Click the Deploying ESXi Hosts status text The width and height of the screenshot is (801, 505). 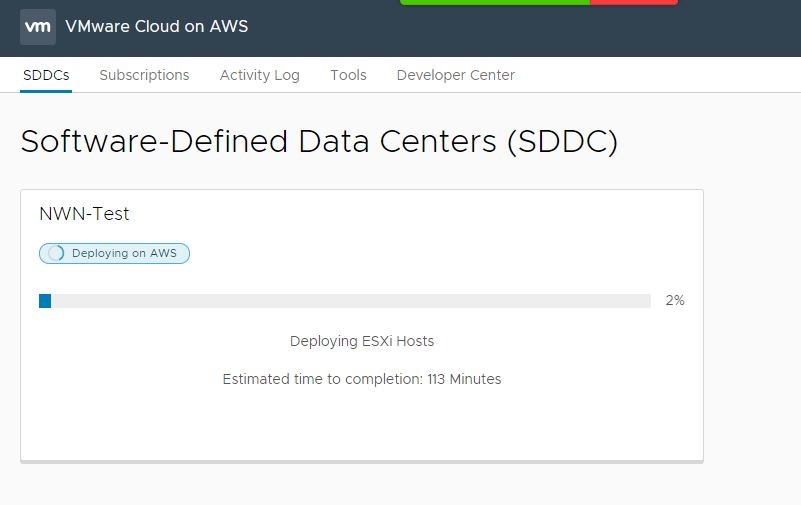[362, 341]
